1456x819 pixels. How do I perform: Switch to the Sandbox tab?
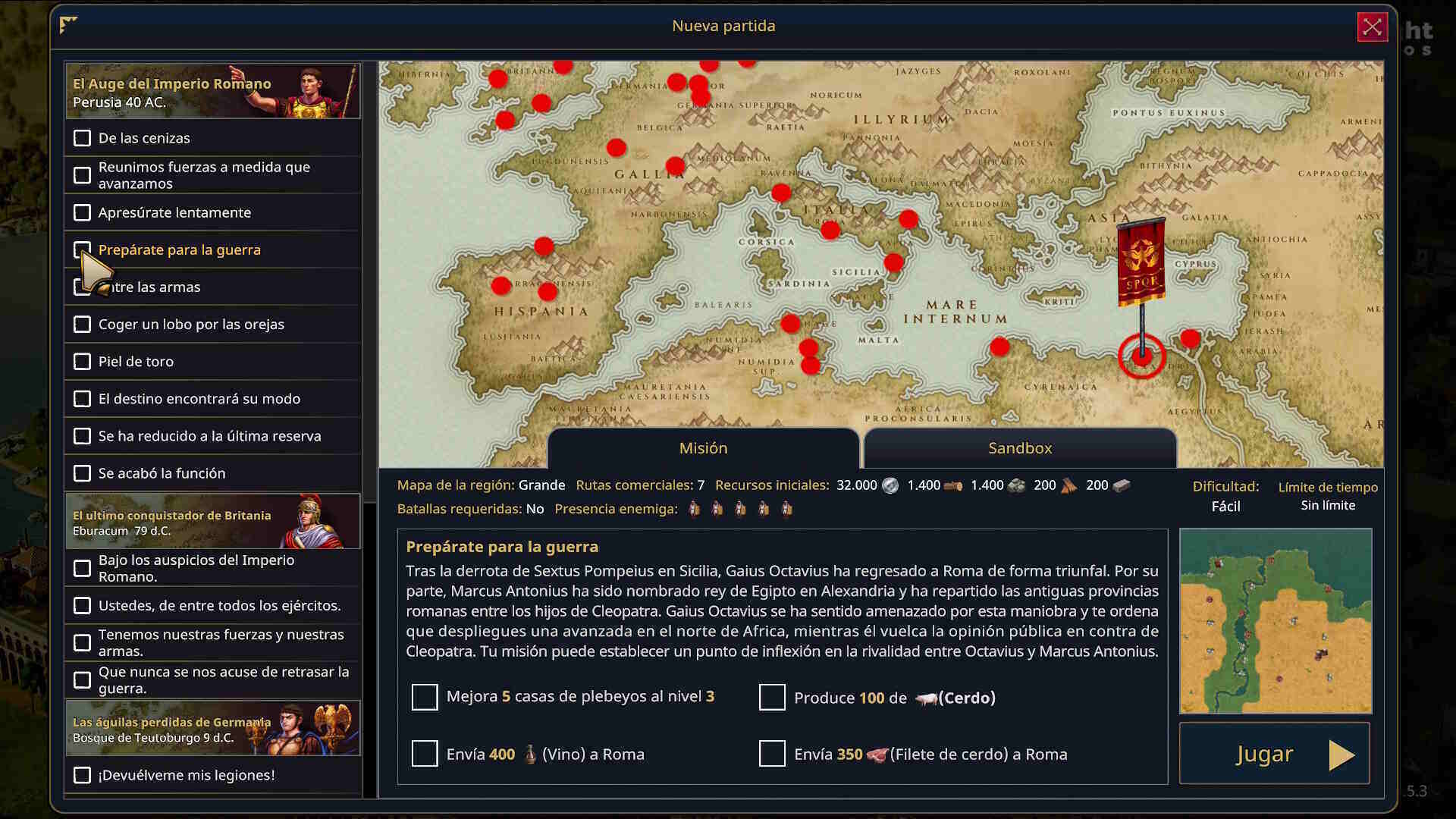1019,448
